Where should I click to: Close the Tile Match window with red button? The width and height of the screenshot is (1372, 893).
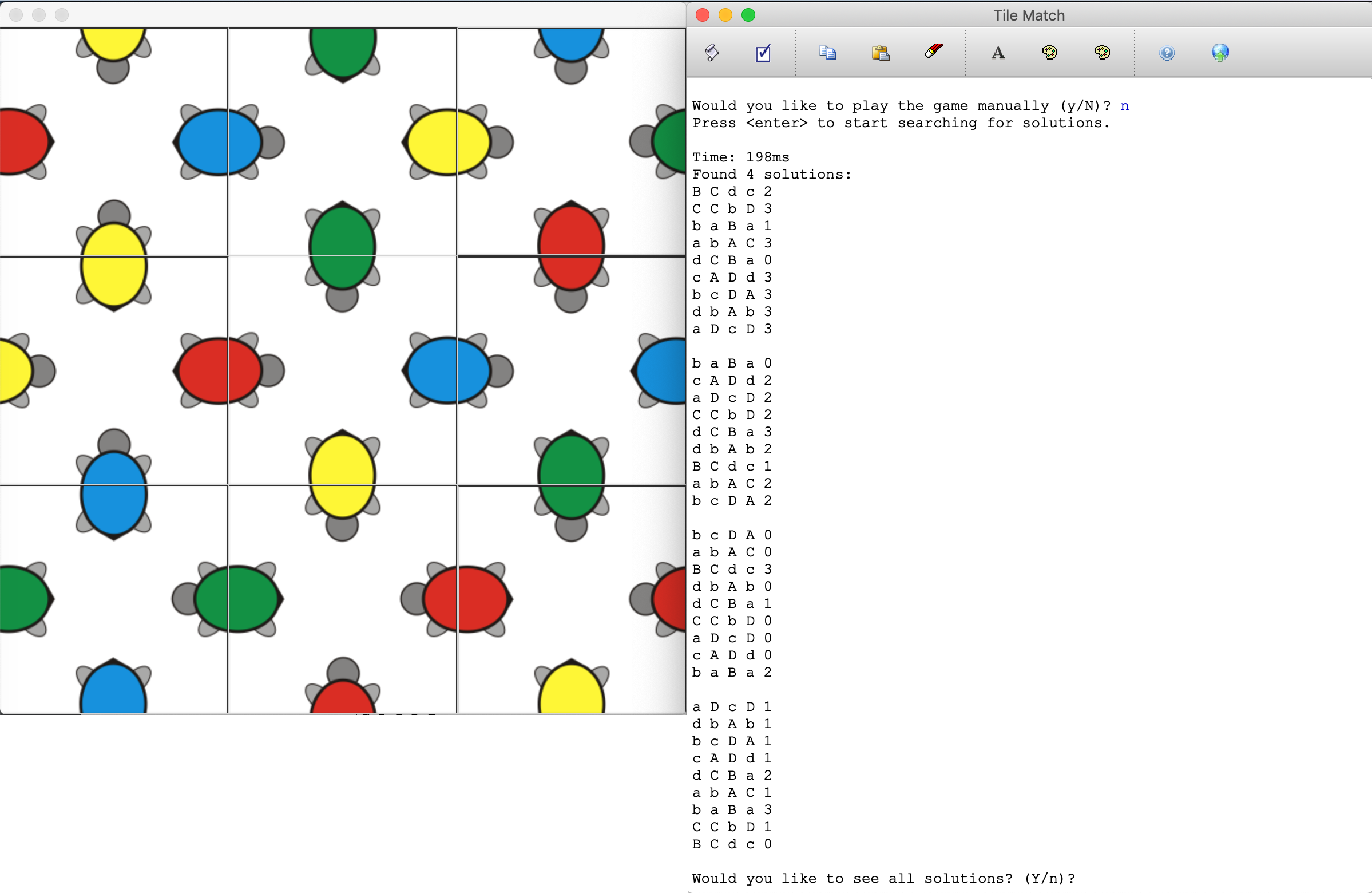tap(702, 15)
